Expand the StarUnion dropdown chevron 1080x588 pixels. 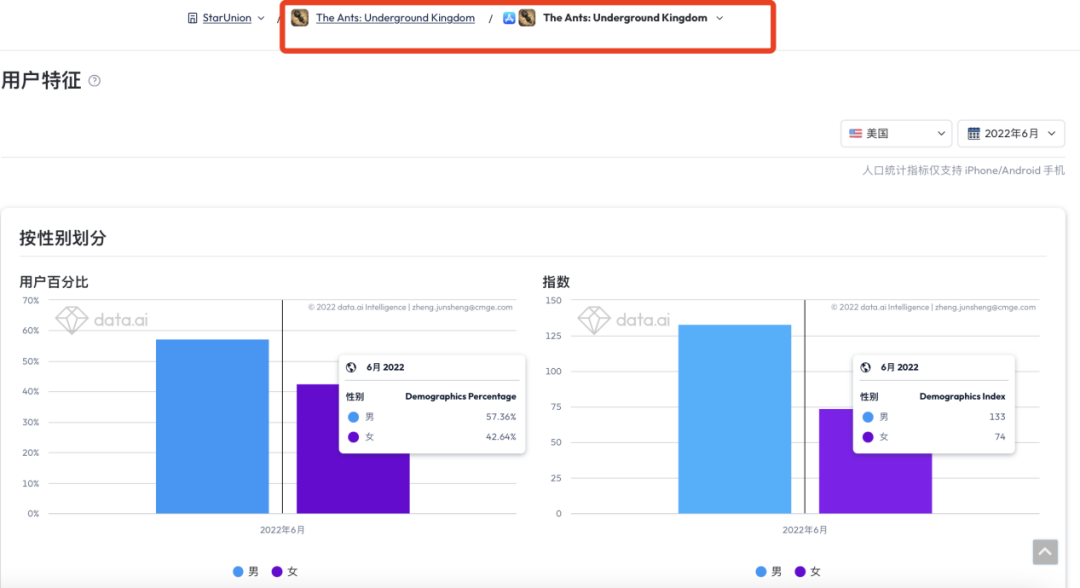261,19
